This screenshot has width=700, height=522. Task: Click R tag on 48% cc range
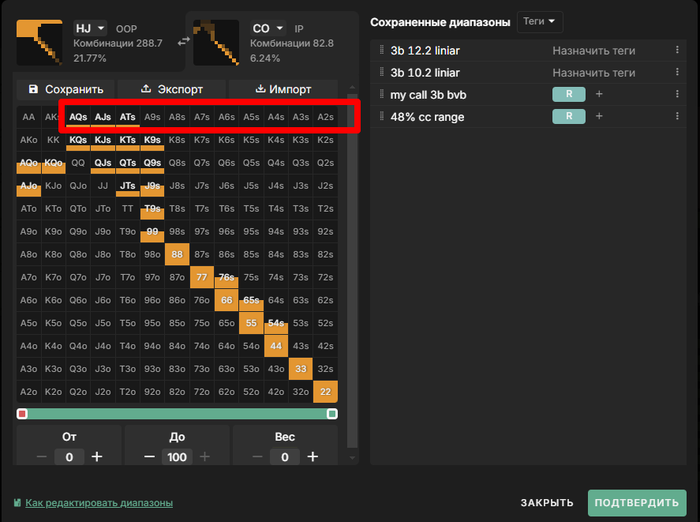(x=569, y=116)
